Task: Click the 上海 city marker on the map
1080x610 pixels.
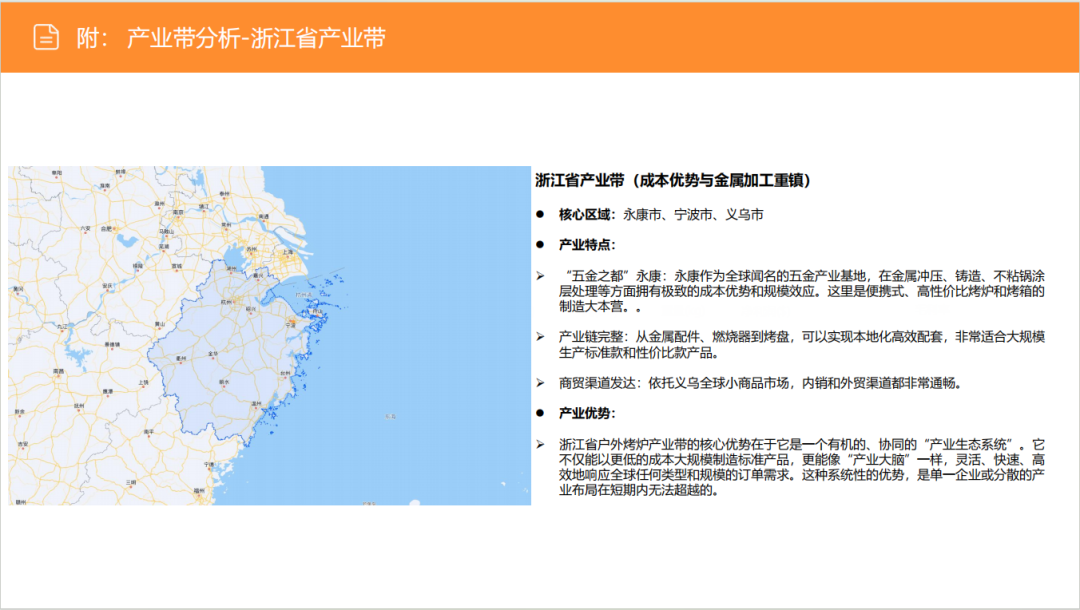Action: (x=288, y=250)
